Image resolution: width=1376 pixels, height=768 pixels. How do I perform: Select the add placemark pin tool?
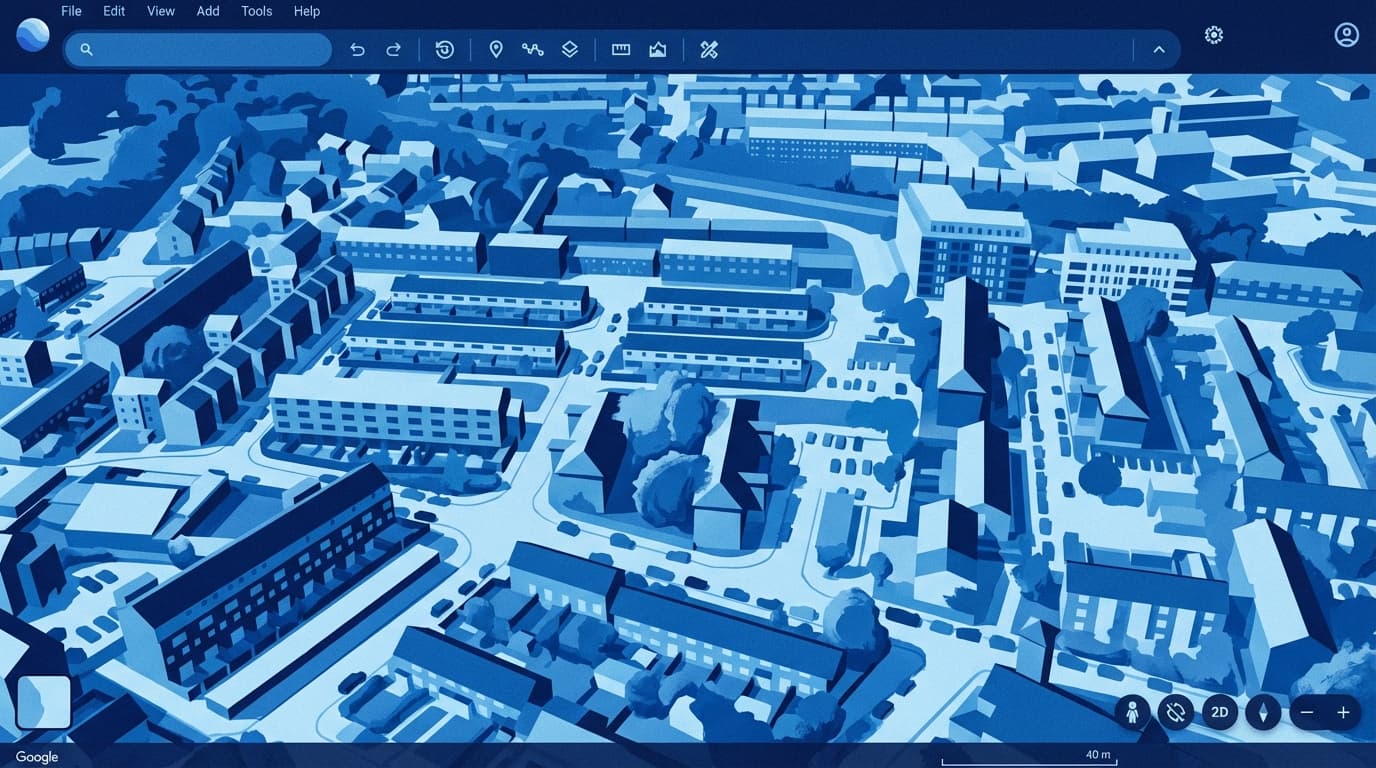[496, 50]
